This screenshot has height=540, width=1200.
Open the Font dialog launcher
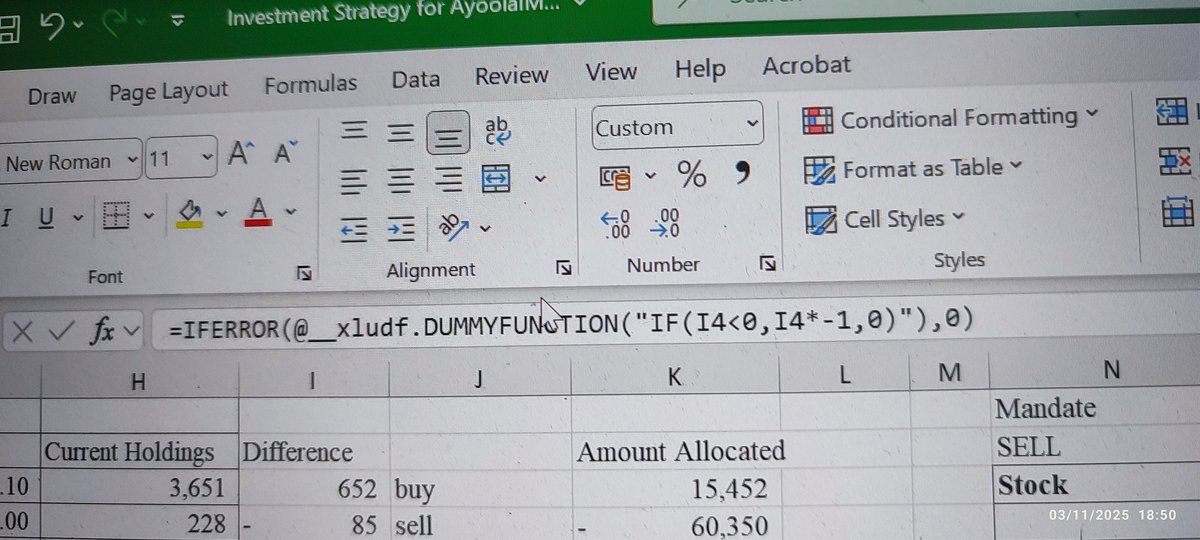coord(304,272)
